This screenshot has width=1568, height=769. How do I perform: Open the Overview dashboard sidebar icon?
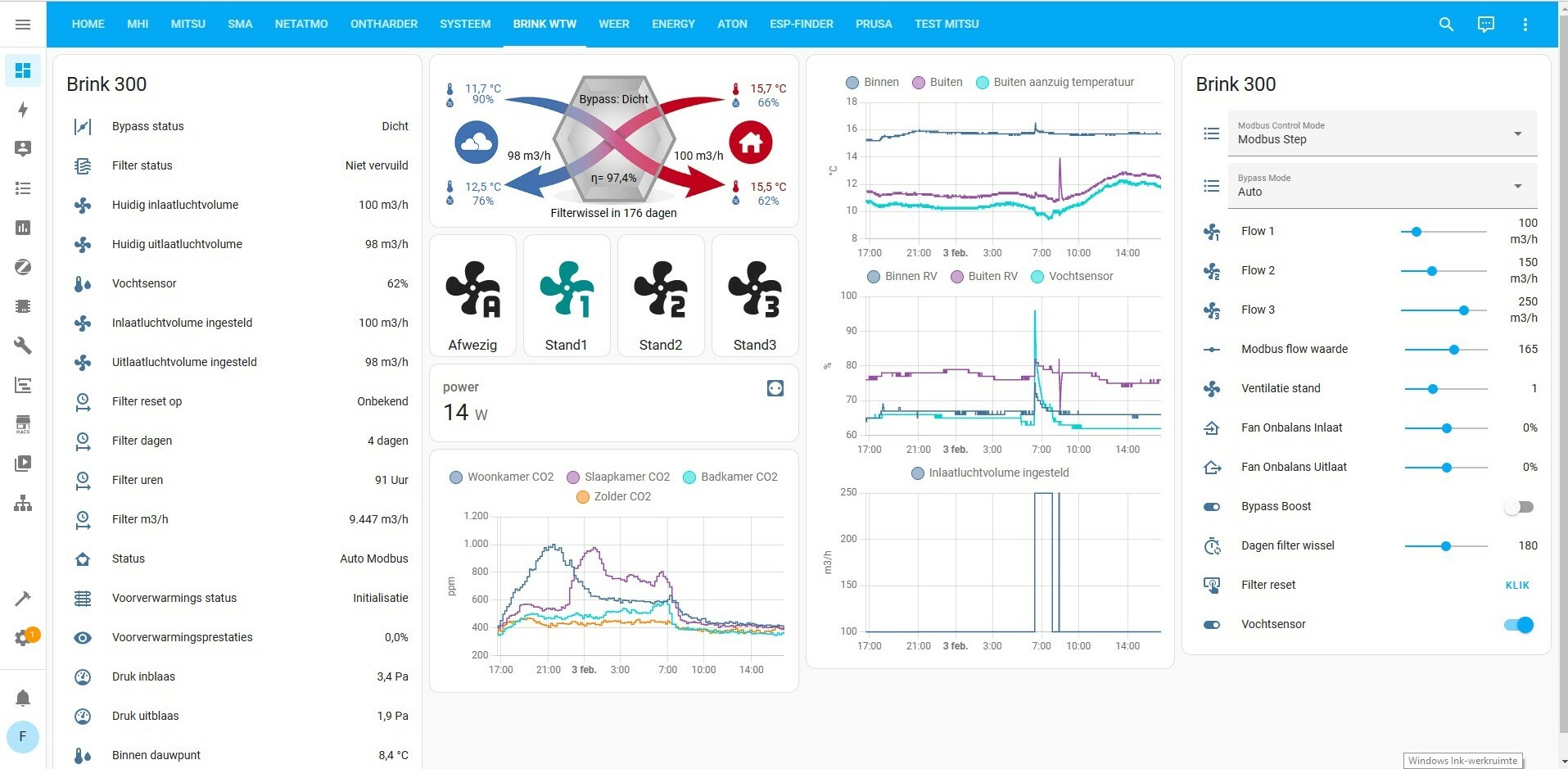[x=23, y=70]
